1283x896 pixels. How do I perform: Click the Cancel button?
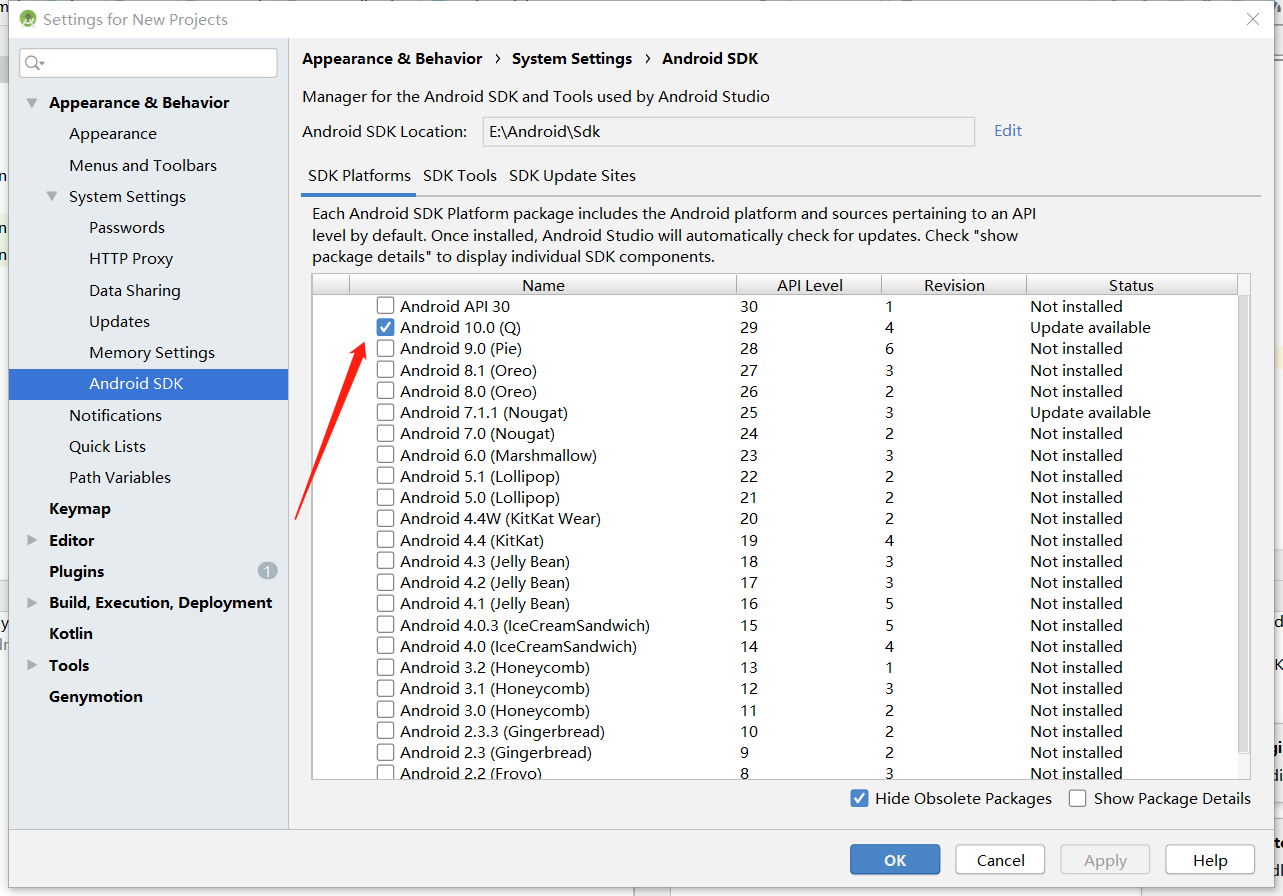(x=1000, y=860)
